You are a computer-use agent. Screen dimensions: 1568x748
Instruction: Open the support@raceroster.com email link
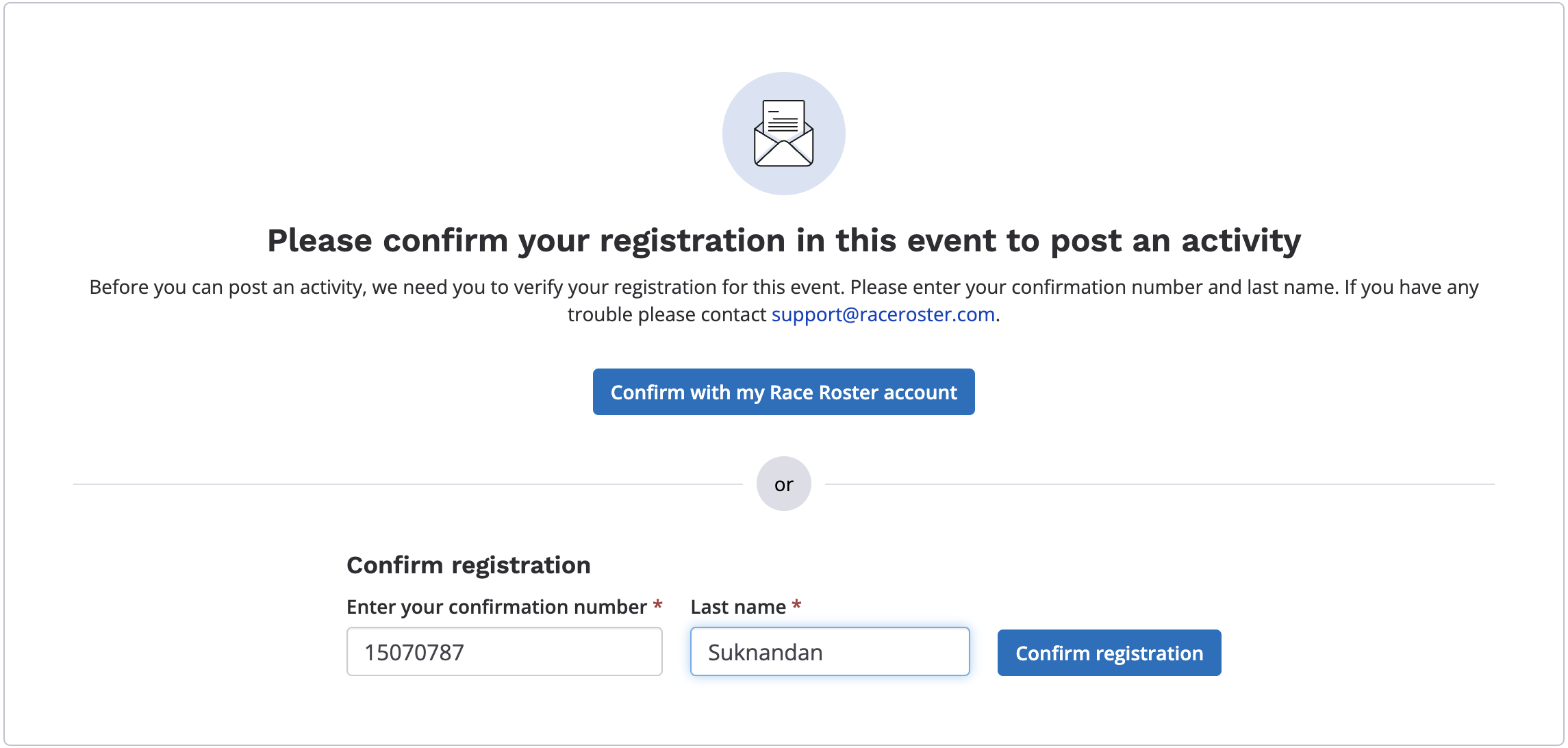883,314
